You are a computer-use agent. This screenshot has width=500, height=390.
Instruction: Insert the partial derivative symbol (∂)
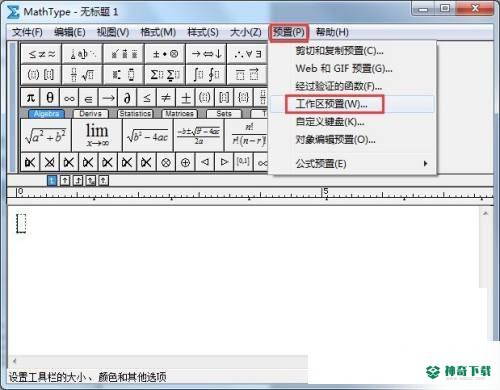[x=127, y=98]
